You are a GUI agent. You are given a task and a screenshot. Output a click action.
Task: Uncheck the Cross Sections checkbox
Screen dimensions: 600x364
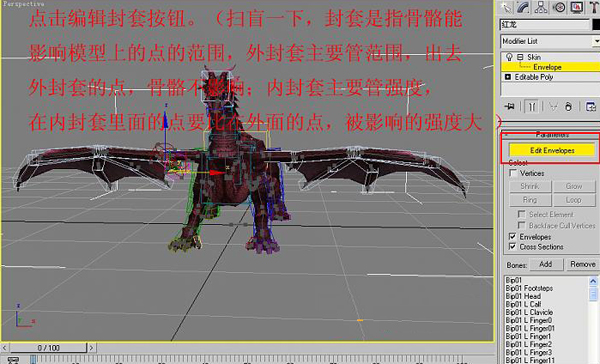[513, 247]
